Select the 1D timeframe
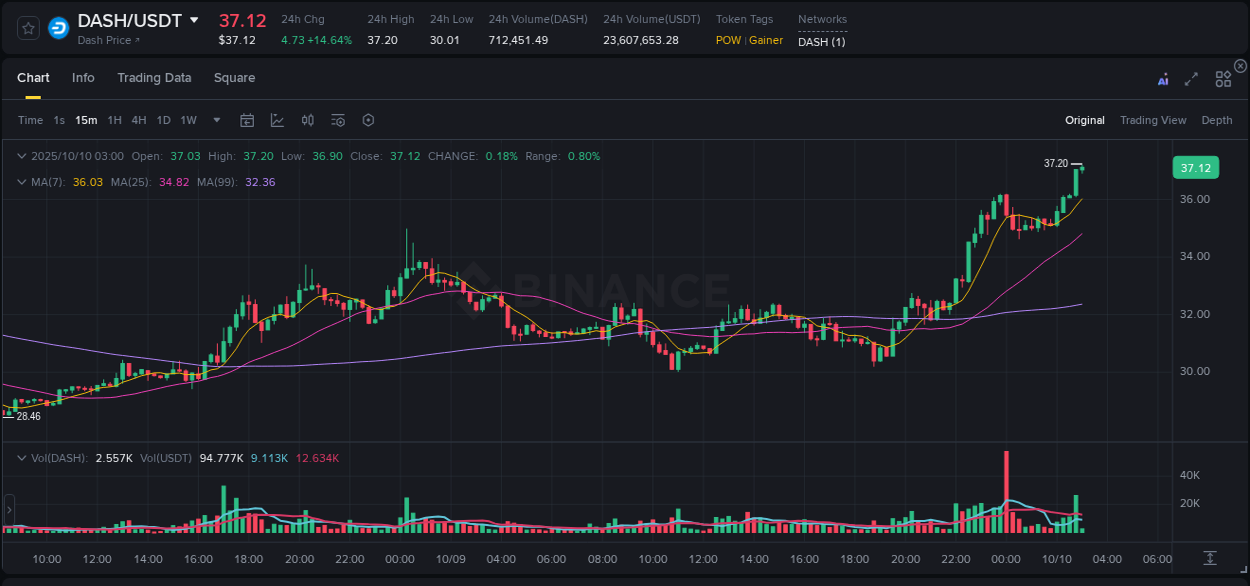 [x=163, y=119]
